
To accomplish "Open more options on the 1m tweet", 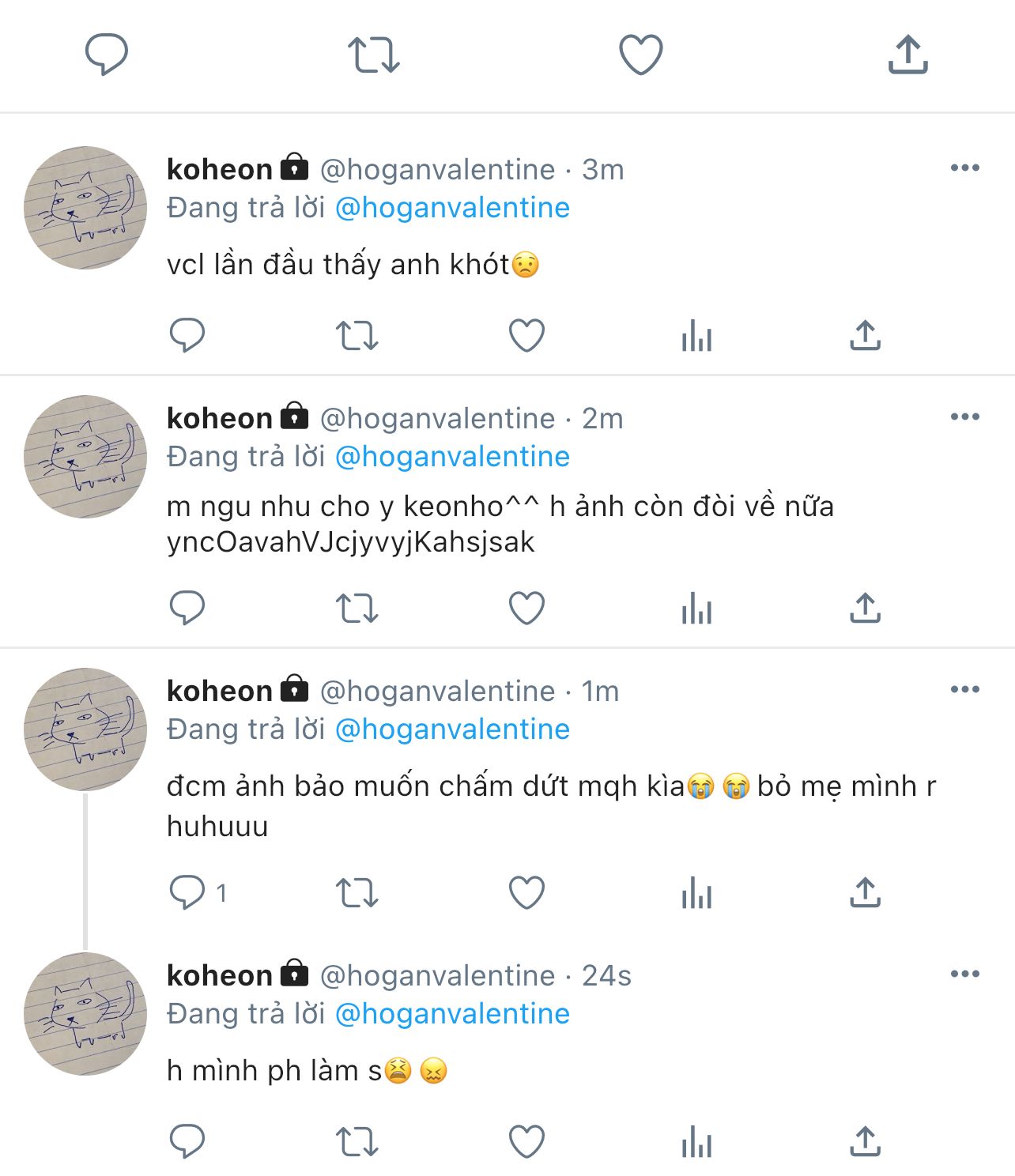I will pyautogui.click(x=964, y=689).
